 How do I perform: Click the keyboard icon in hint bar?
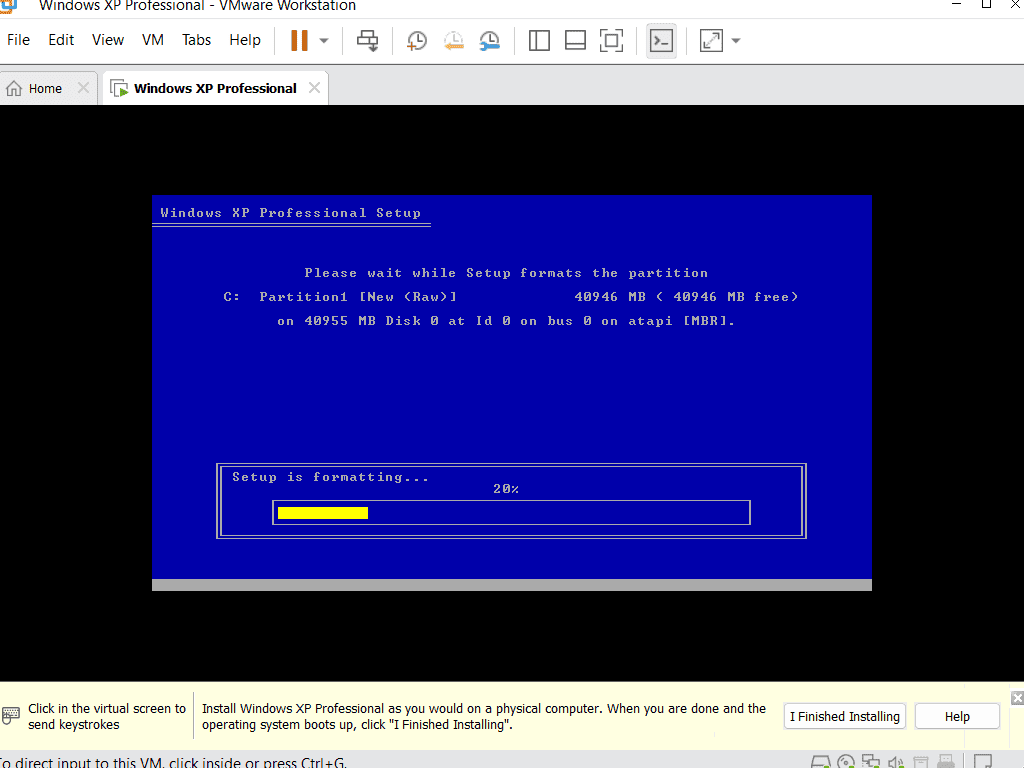pyautogui.click(x=10, y=715)
